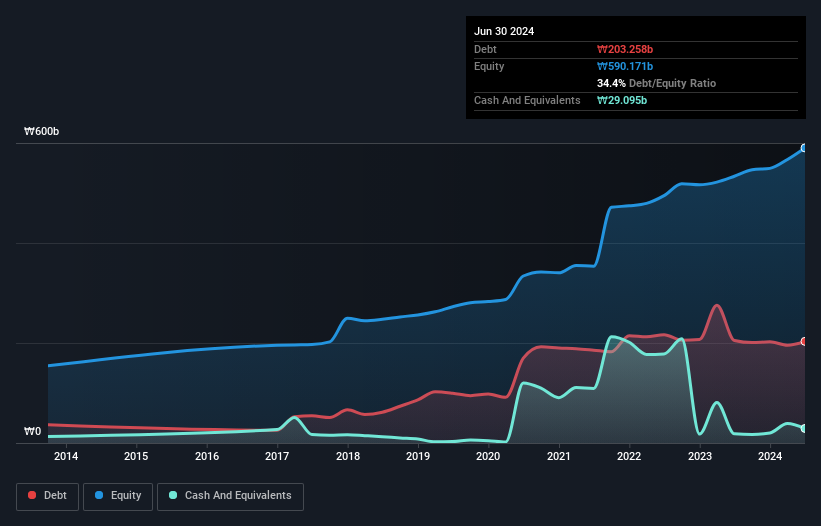
Task: Click the ₩29.095b cash value in tooltip
Action: click(x=622, y=100)
